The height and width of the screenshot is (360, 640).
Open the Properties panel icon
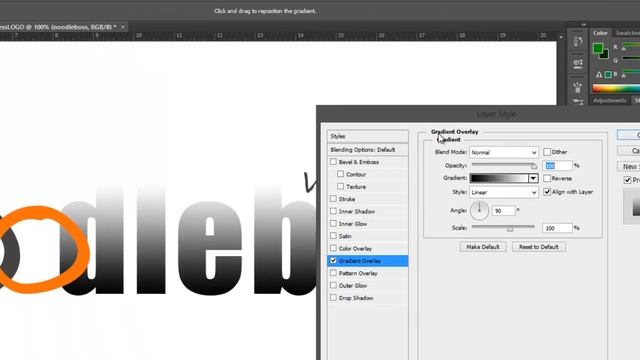(578, 63)
